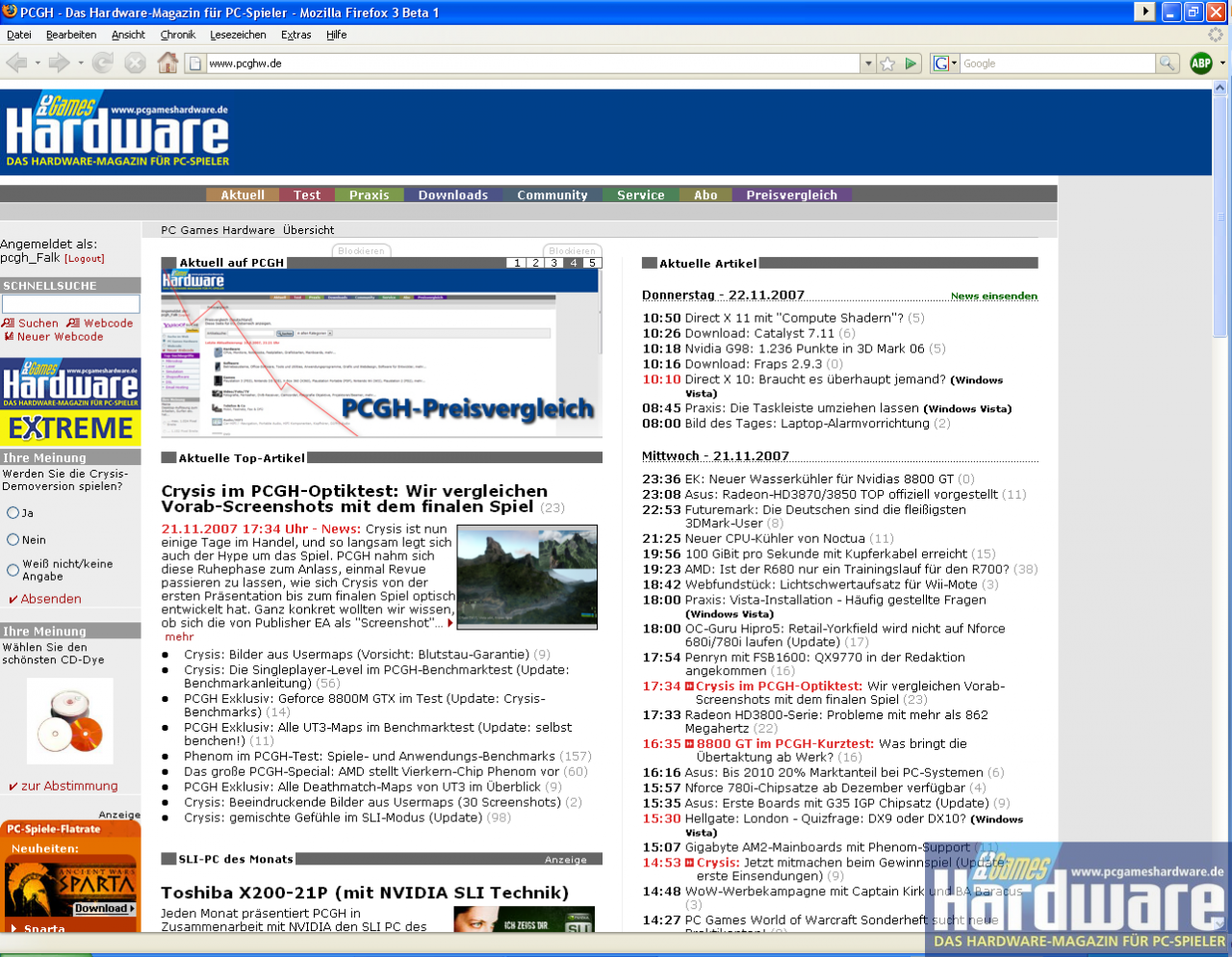The image size is (1232, 957).
Task: Open the home page icon
Action: 167,64
